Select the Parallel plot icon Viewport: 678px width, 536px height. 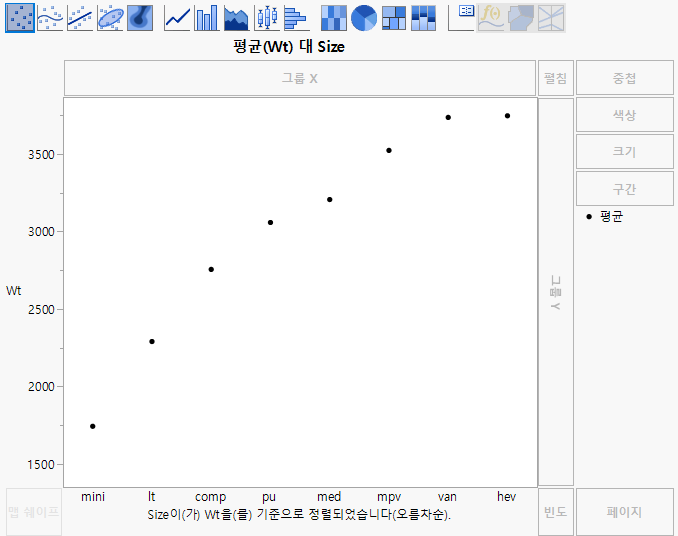(x=551, y=18)
